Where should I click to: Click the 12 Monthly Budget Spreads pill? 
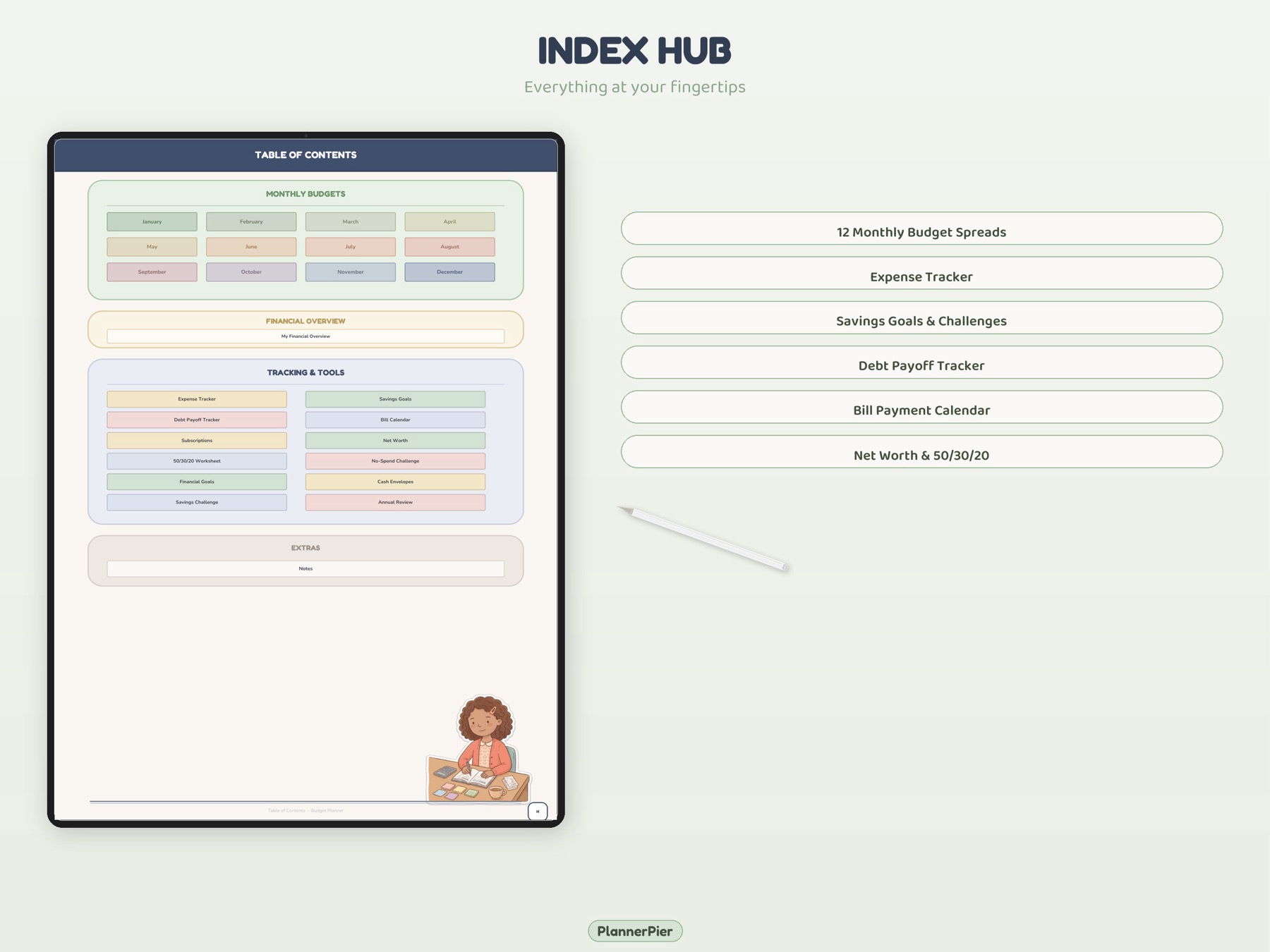coord(921,231)
